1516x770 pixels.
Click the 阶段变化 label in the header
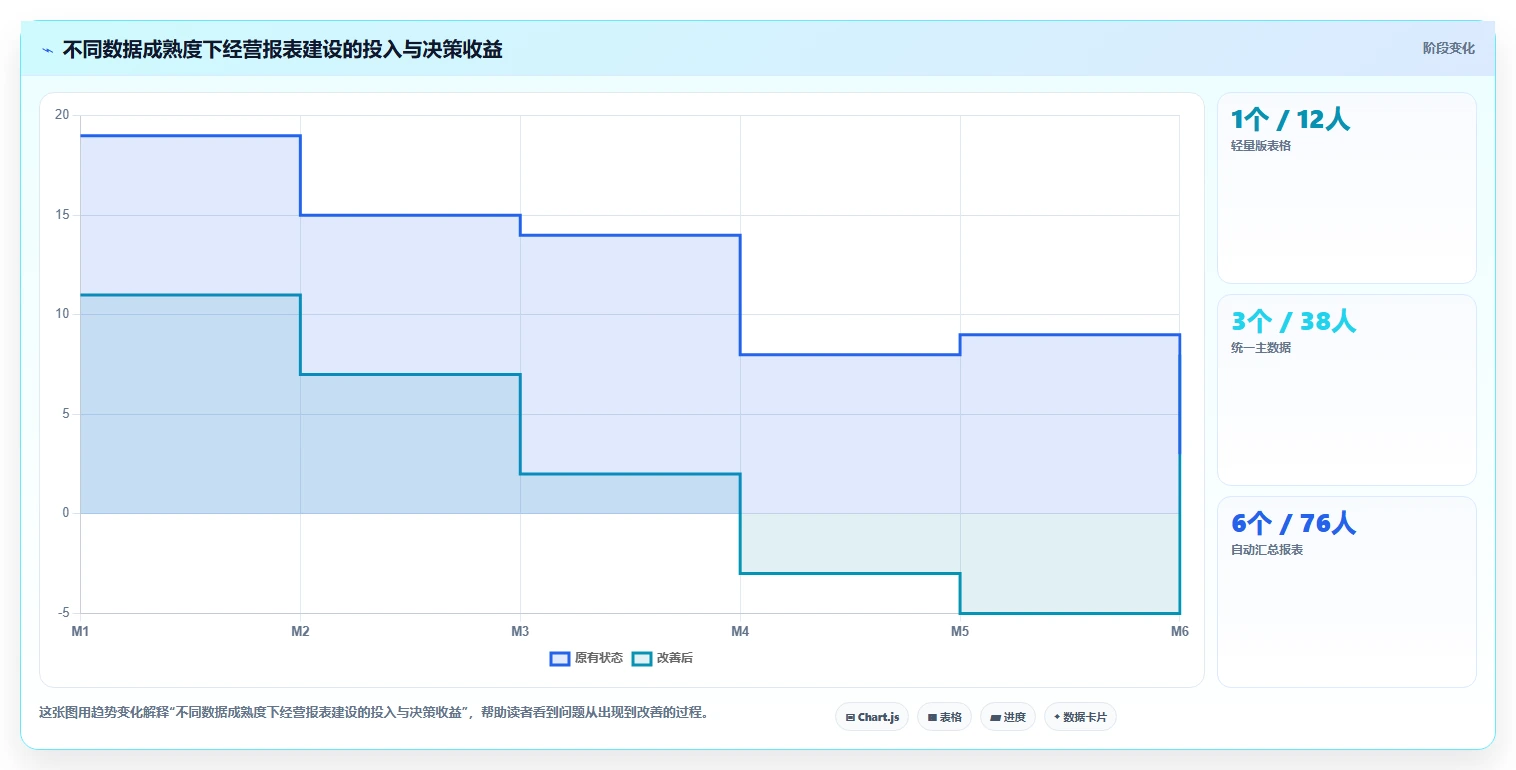[x=1448, y=48]
